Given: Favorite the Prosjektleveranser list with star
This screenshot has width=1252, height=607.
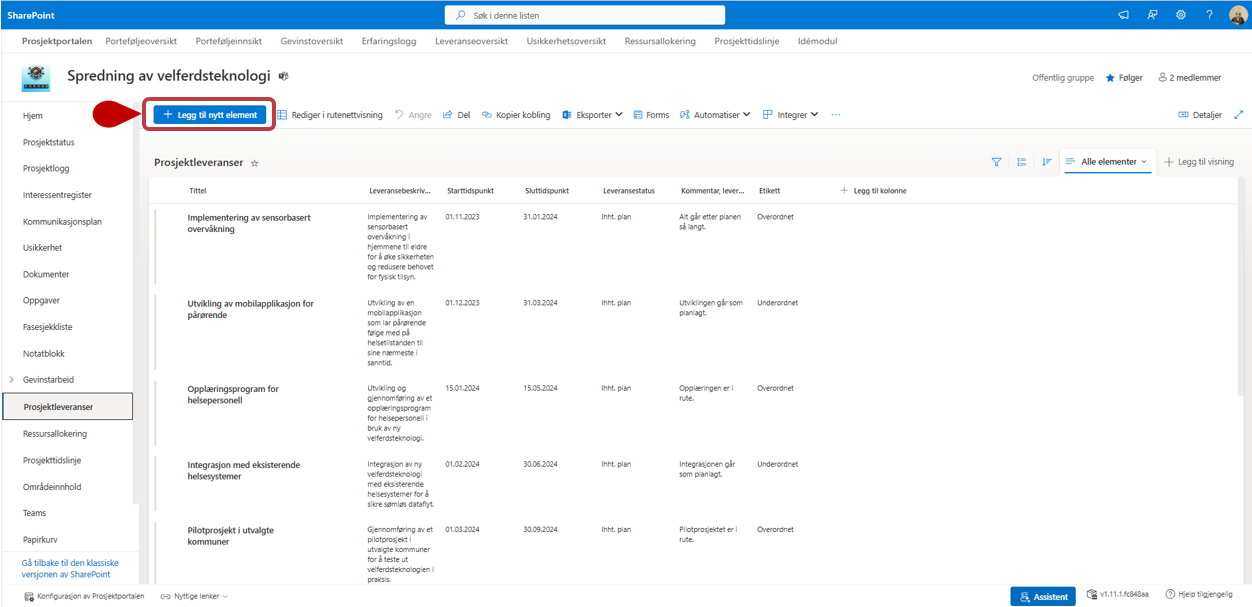Looking at the screenshot, I should [x=254, y=163].
